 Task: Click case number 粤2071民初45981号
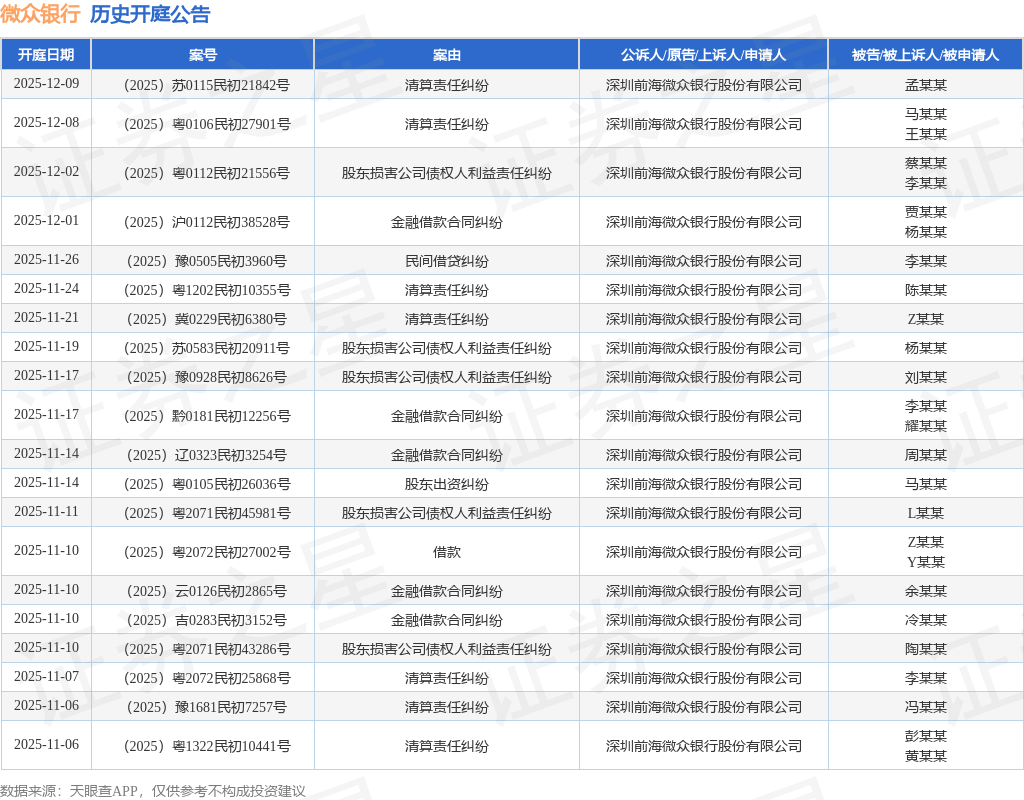click(207, 513)
